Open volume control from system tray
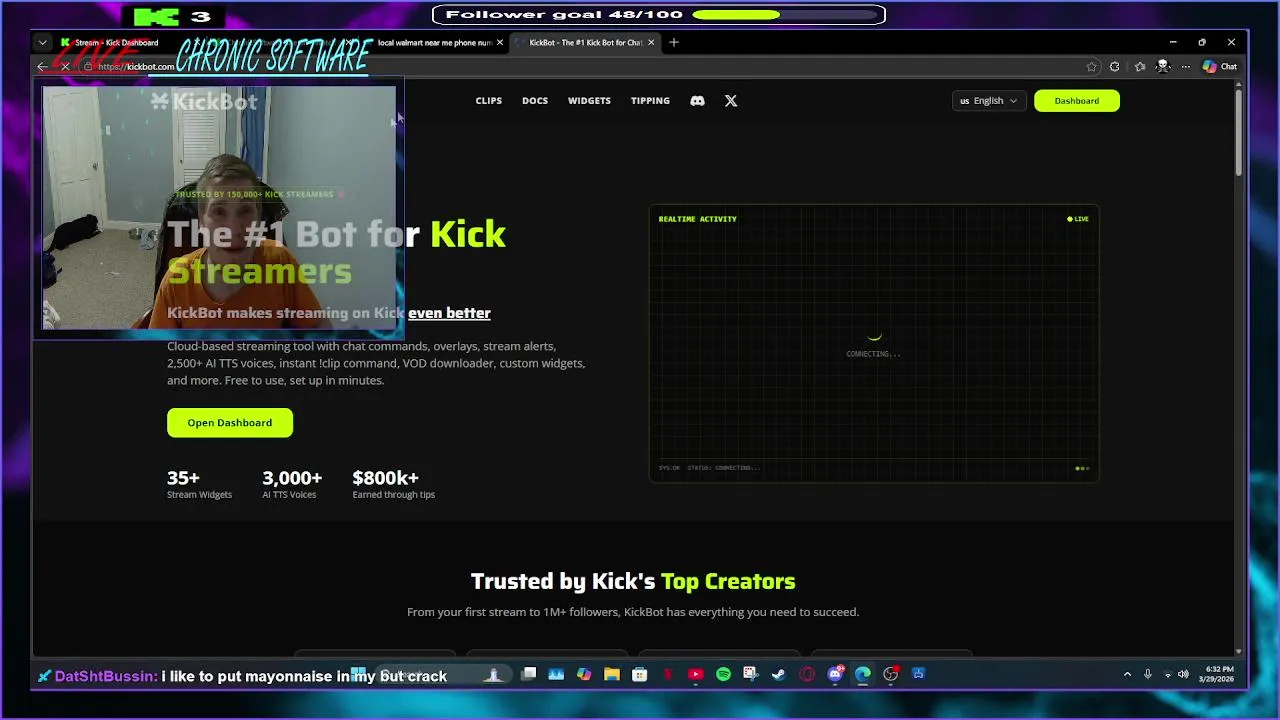1280x720 pixels. pyautogui.click(x=1183, y=675)
